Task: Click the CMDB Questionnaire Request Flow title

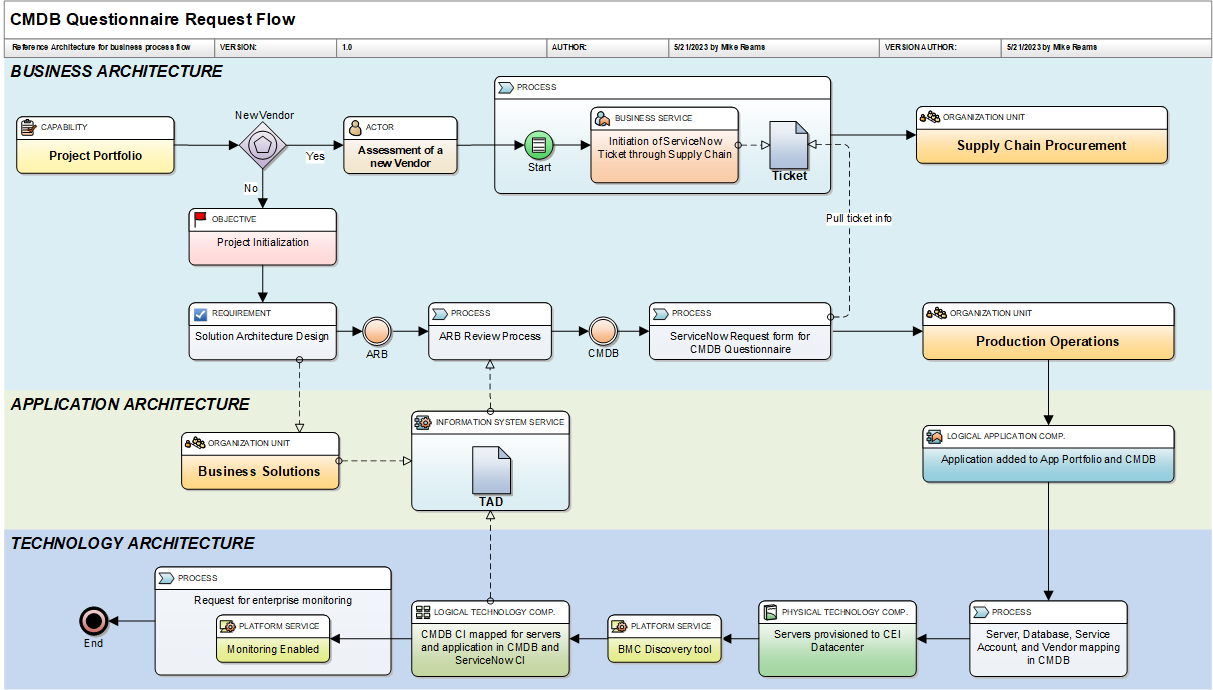Action: (x=153, y=19)
